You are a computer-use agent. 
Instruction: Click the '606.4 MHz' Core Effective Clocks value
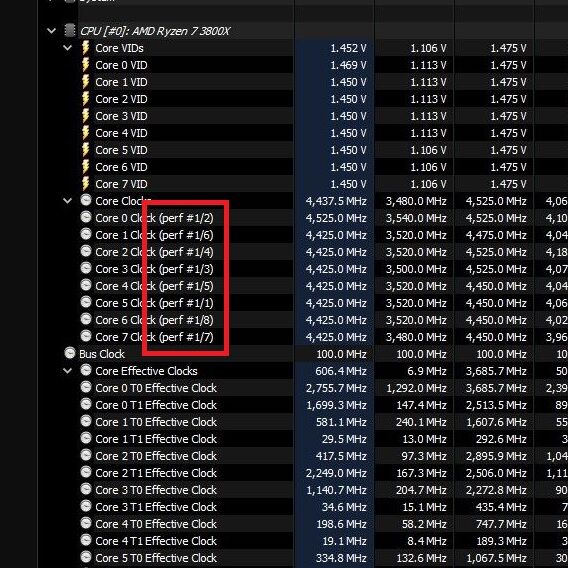point(341,371)
